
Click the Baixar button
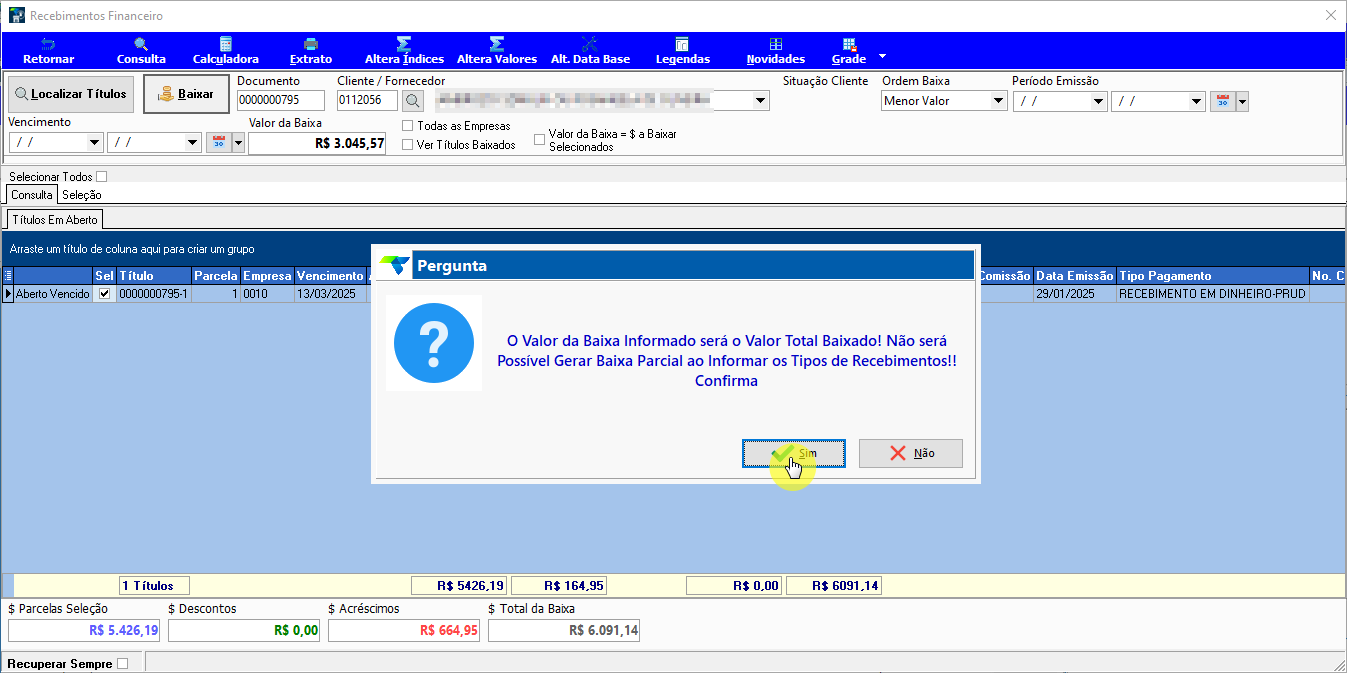tap(186, 94)
